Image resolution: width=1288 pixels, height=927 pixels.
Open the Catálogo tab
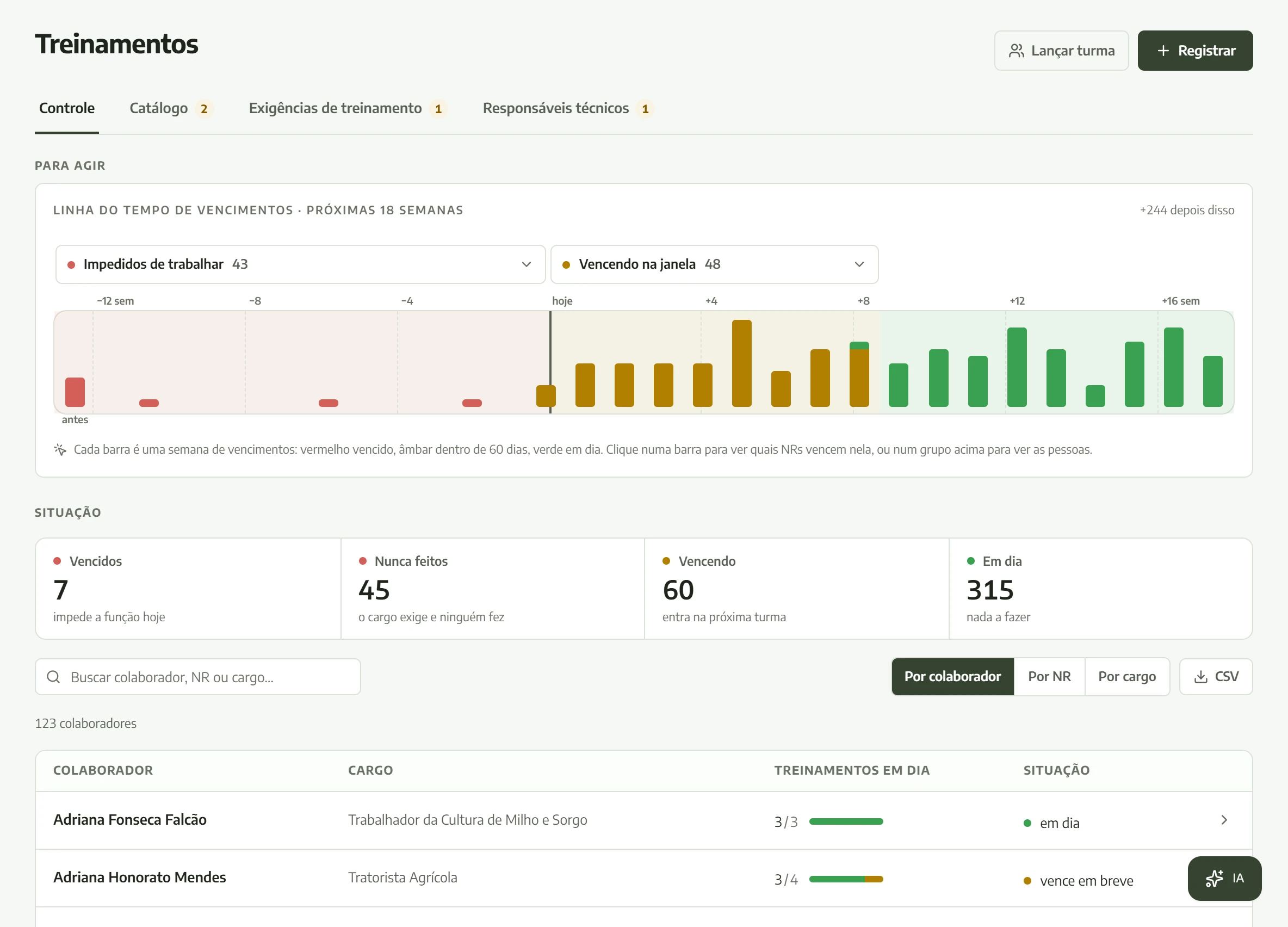tap(170, 108)
